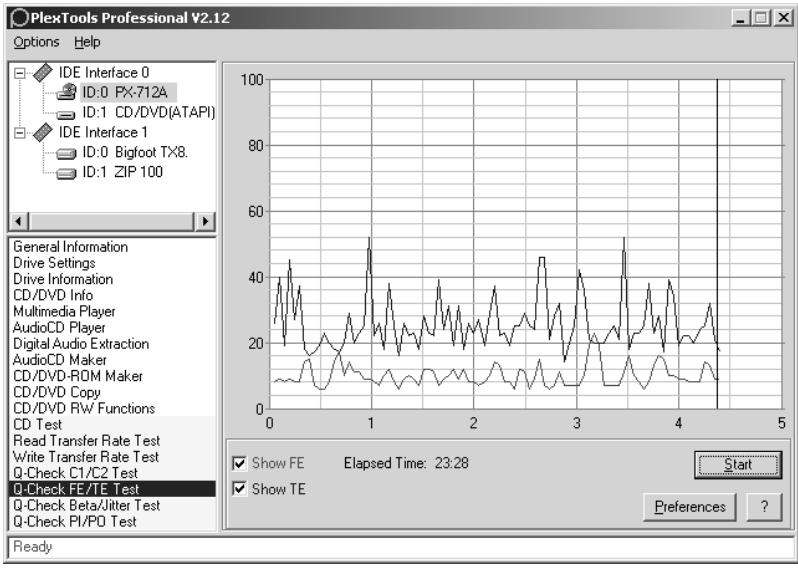Open AudioCD Player

click(59, 328)
